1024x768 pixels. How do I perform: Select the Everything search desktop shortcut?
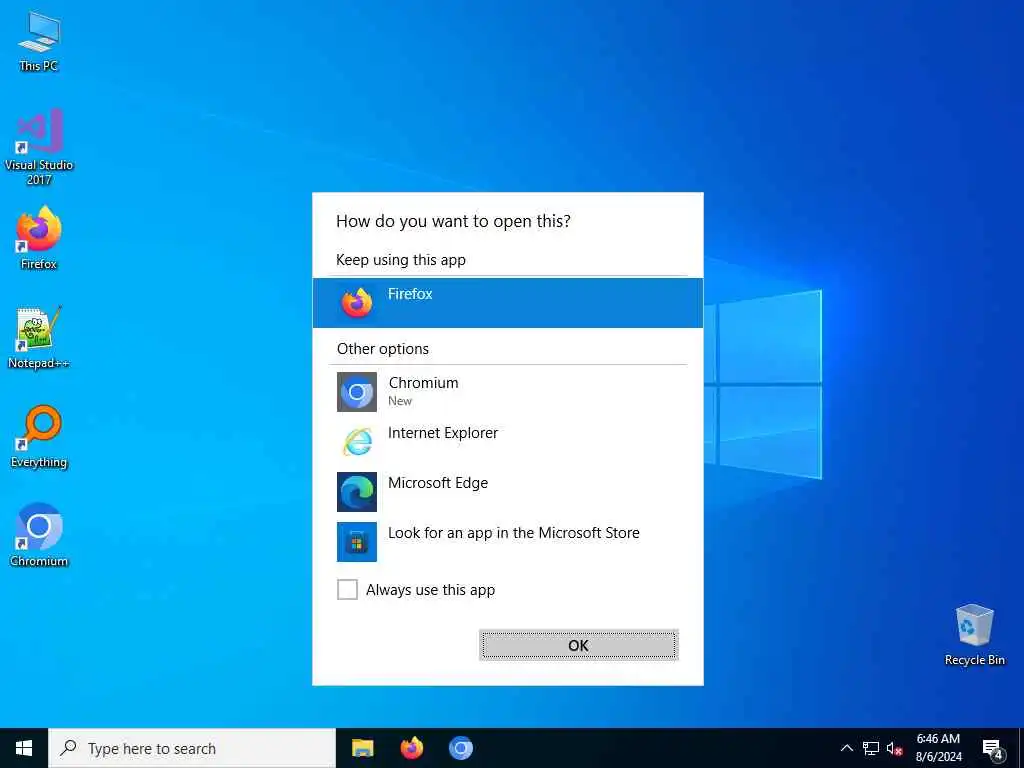pyautogui.click(x=39, y=436)
